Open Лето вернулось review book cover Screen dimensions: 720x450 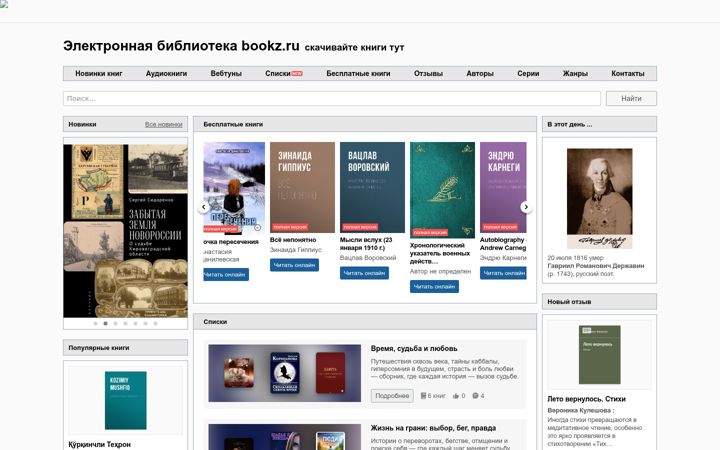point(599,354)
